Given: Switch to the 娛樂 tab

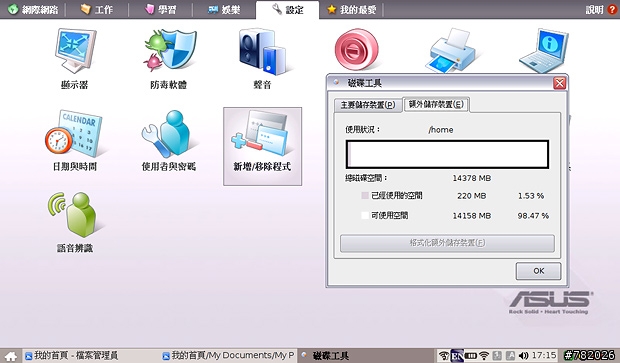Looking at the screenshot, I should pyautogui.click(x=224, y=9).
